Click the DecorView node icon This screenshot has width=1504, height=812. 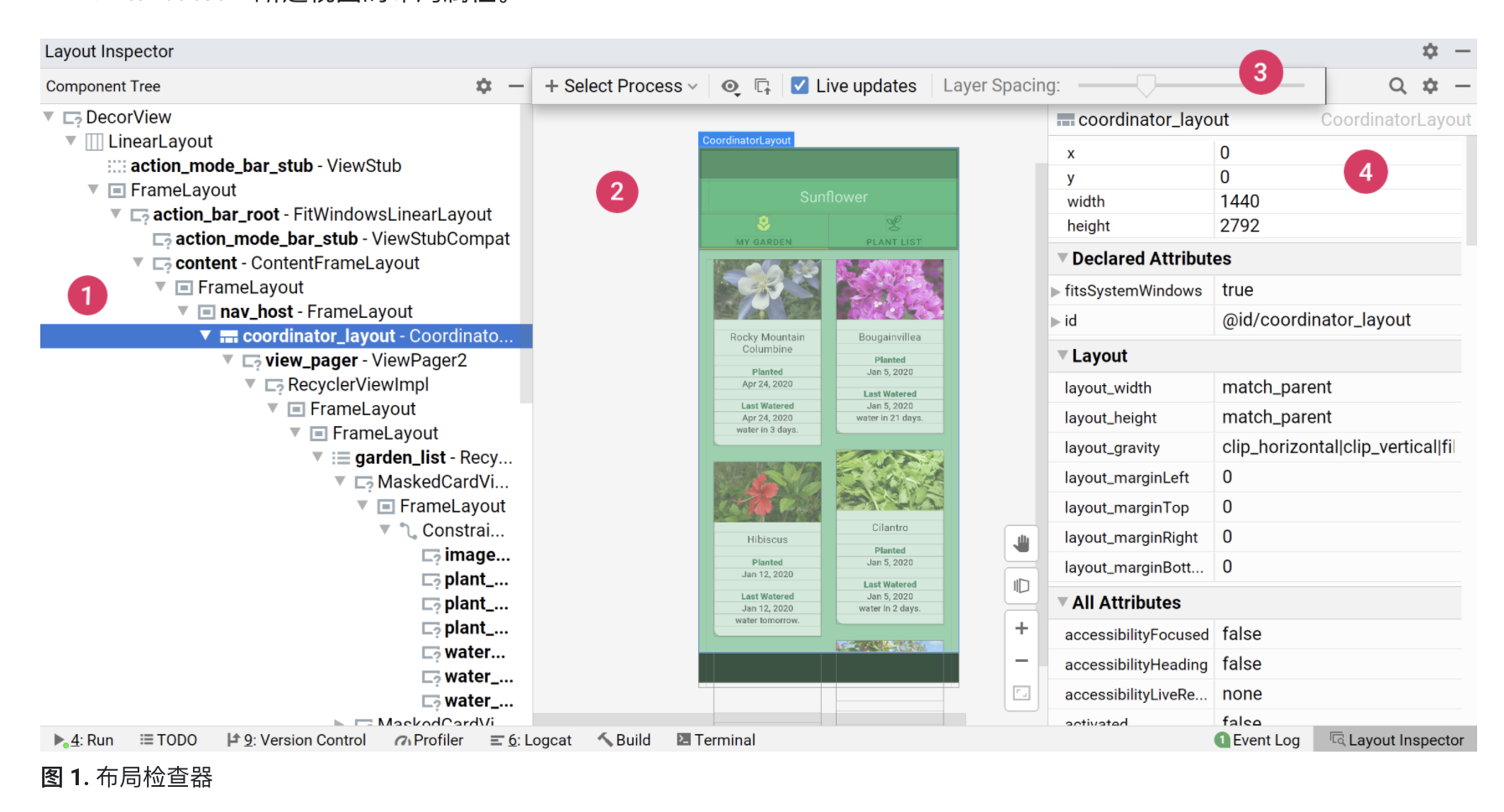(x=72, y=118)
